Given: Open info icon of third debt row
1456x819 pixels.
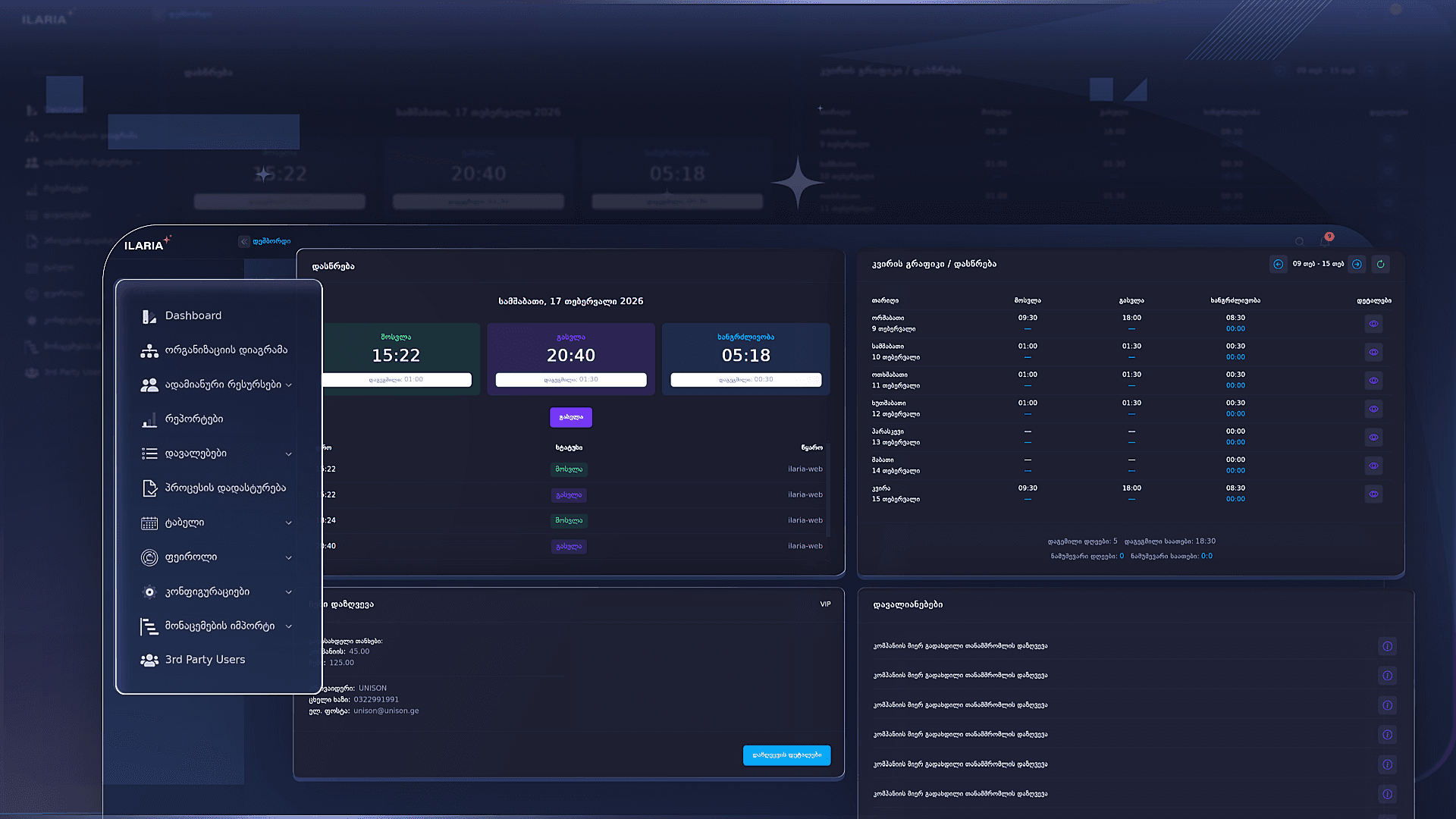Looking at the screenshot, I should click(x=1387, y=705).
